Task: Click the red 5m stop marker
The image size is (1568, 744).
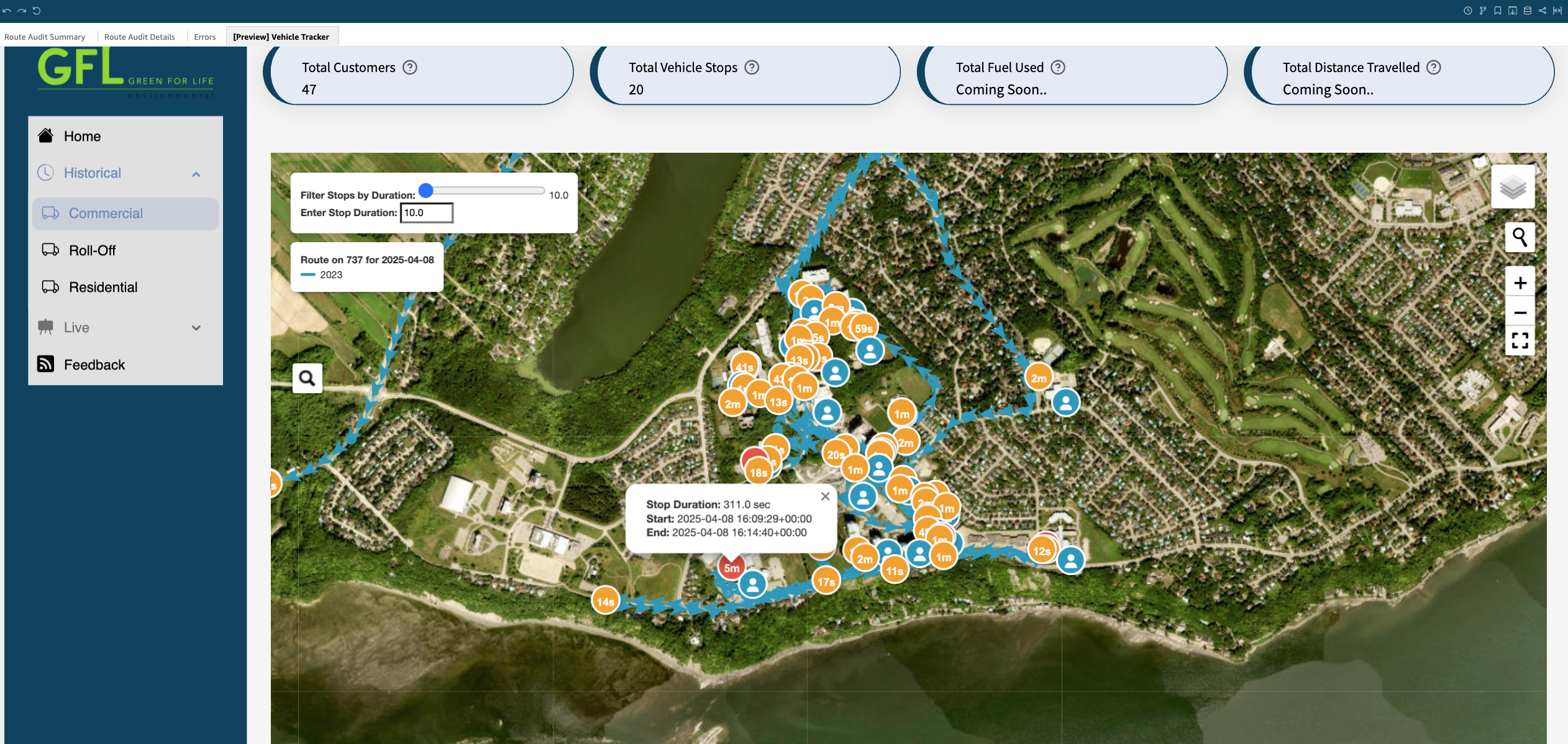Action: 731,568
